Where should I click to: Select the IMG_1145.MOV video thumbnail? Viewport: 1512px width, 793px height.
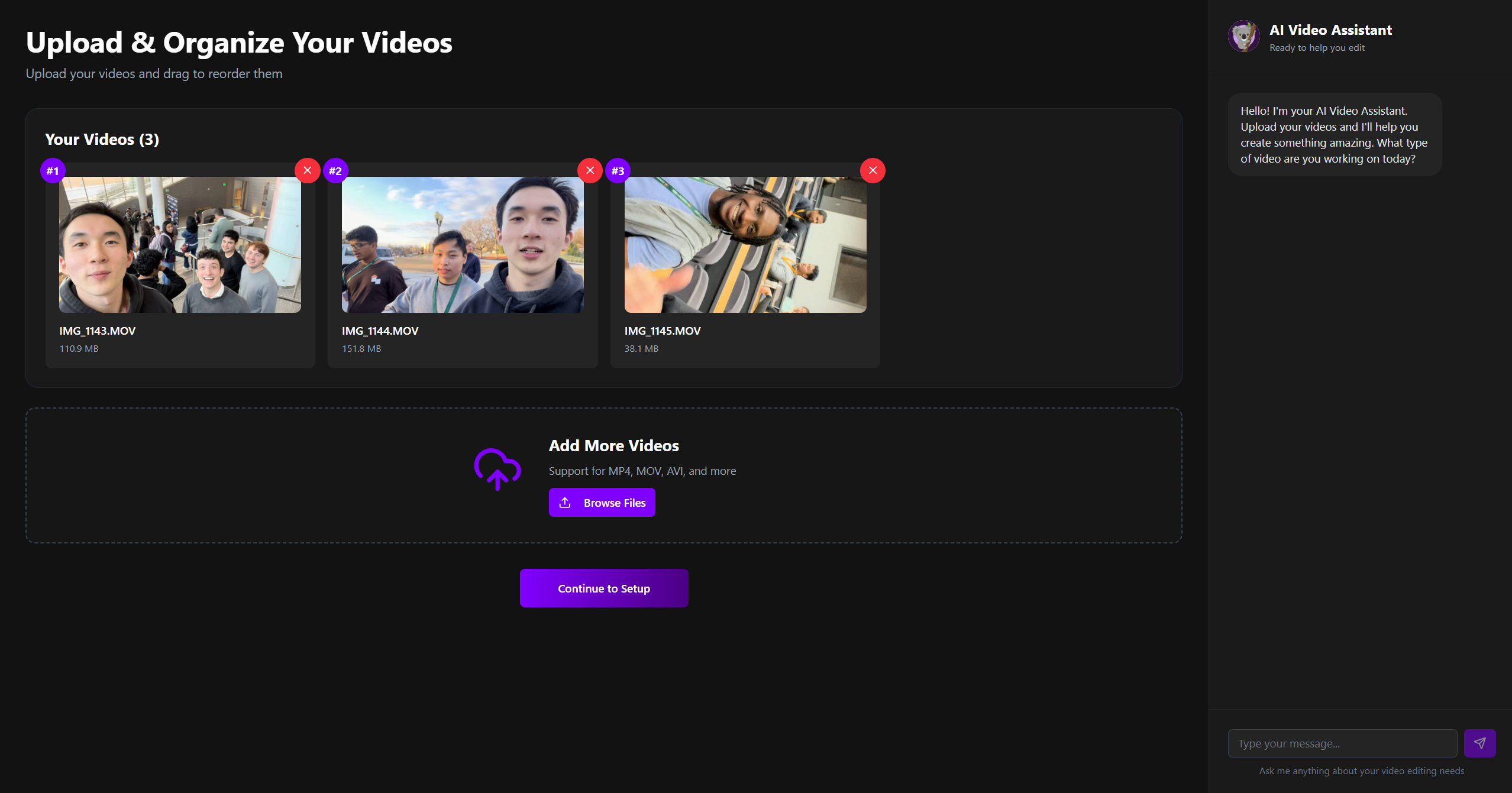tap(745, 245)
